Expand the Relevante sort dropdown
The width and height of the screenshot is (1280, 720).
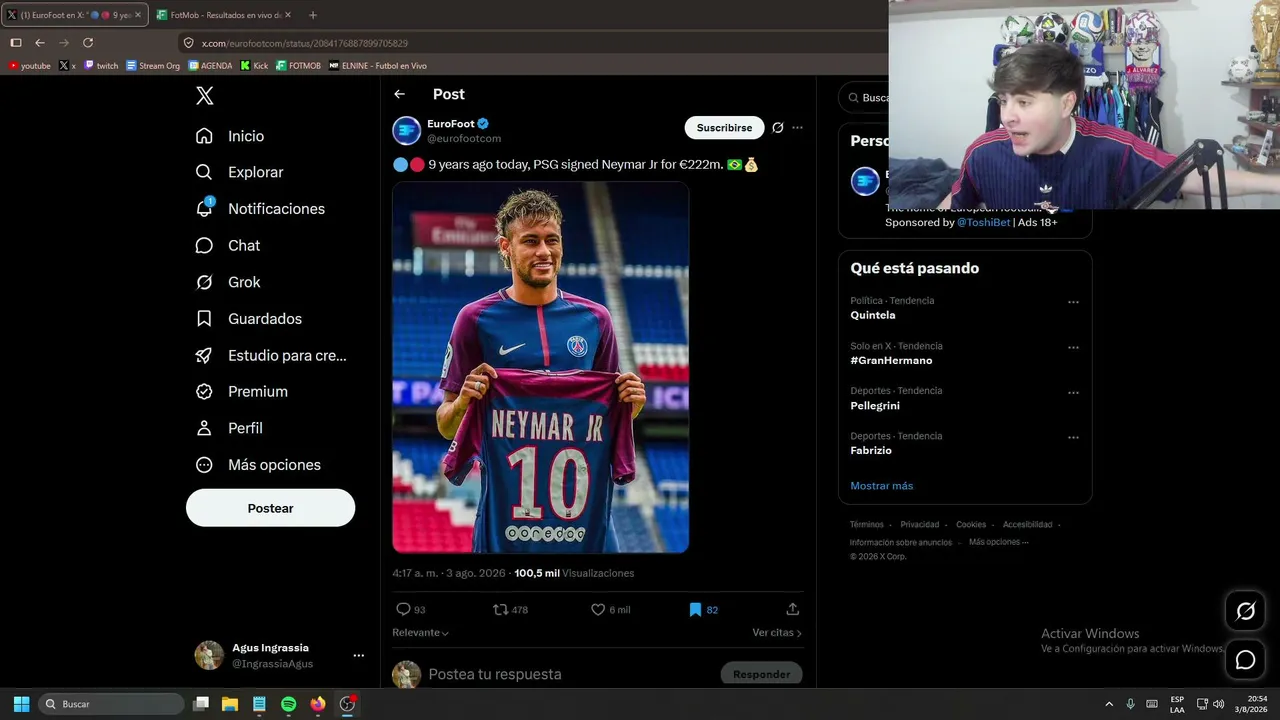[x=420, y=633]
